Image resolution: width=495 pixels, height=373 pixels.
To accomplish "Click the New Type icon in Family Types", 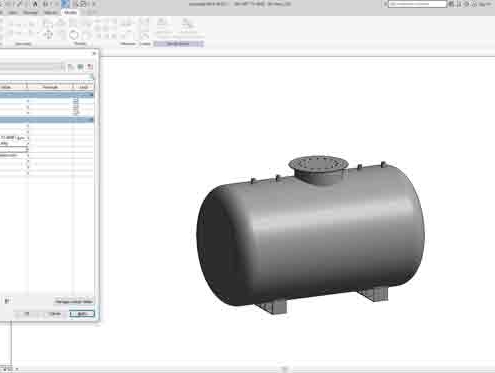I will (71, 67).
